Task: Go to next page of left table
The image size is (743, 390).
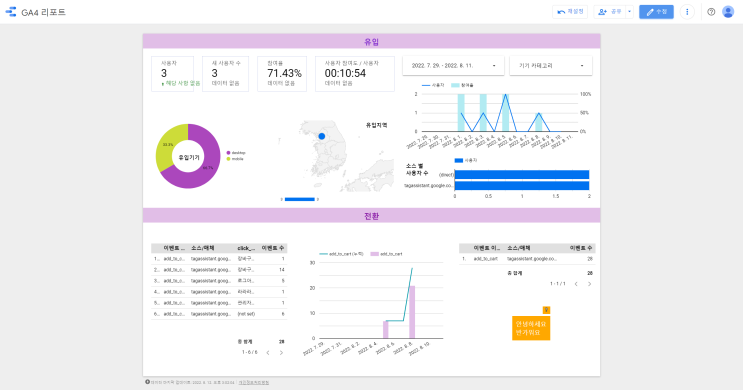Action: [281, 353]
